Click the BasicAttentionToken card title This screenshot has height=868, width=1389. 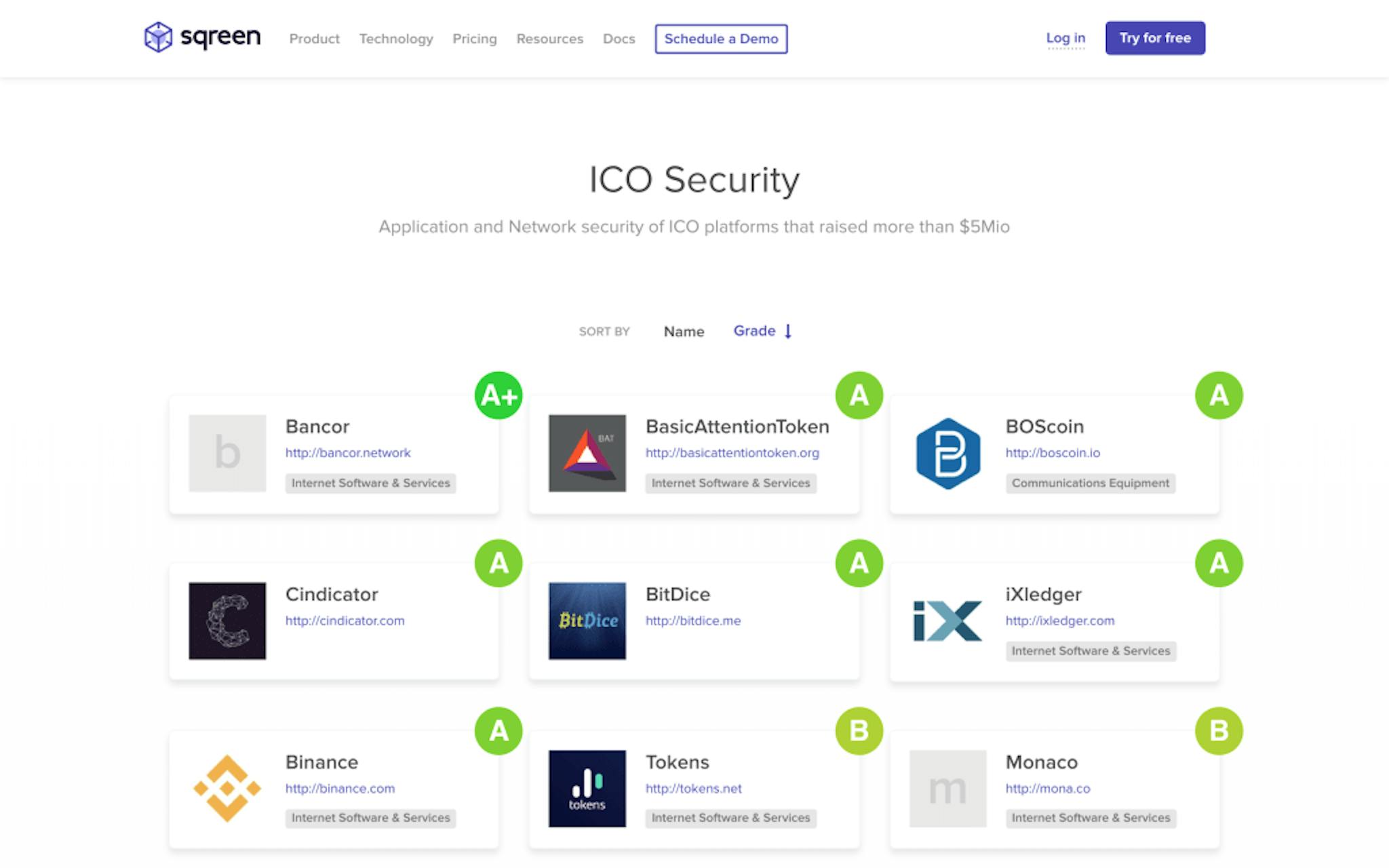pyautogui.click(x=737, y=427)
